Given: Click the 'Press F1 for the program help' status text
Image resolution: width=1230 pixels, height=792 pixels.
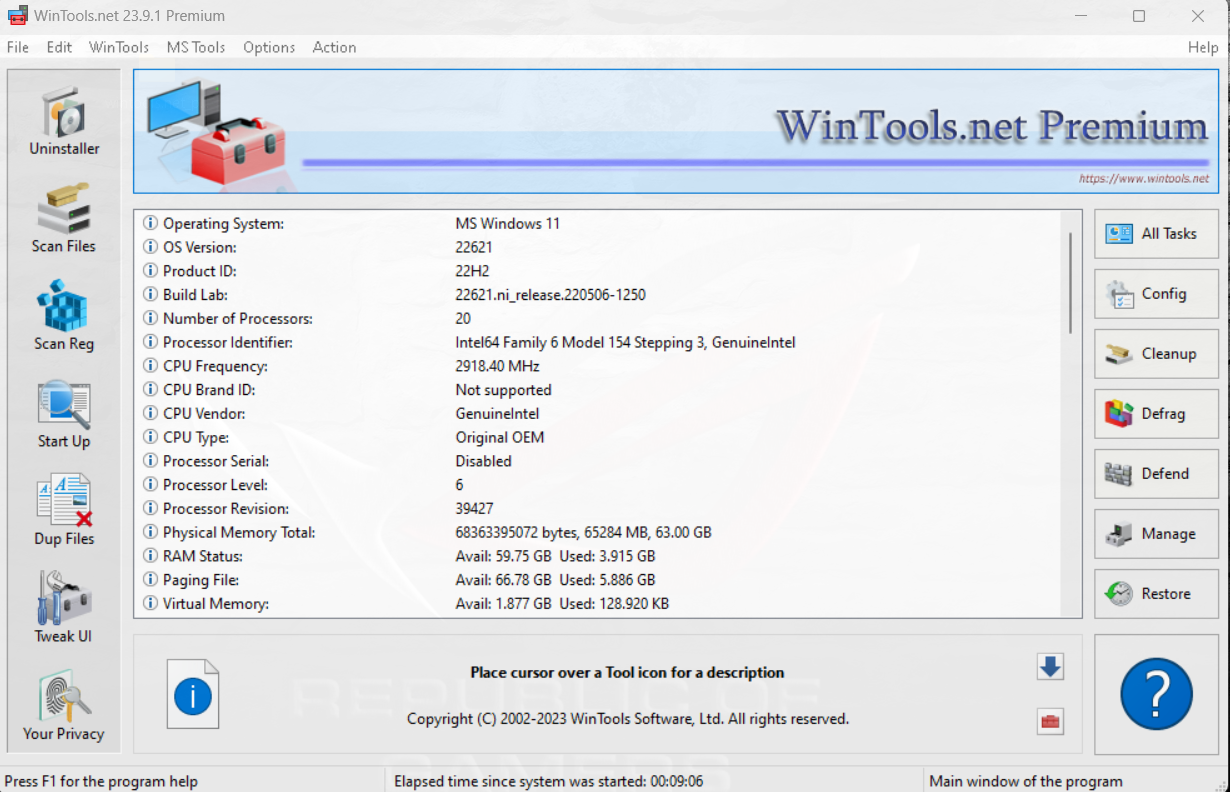Looking at the screenshot, I should [x=101, y=781].
